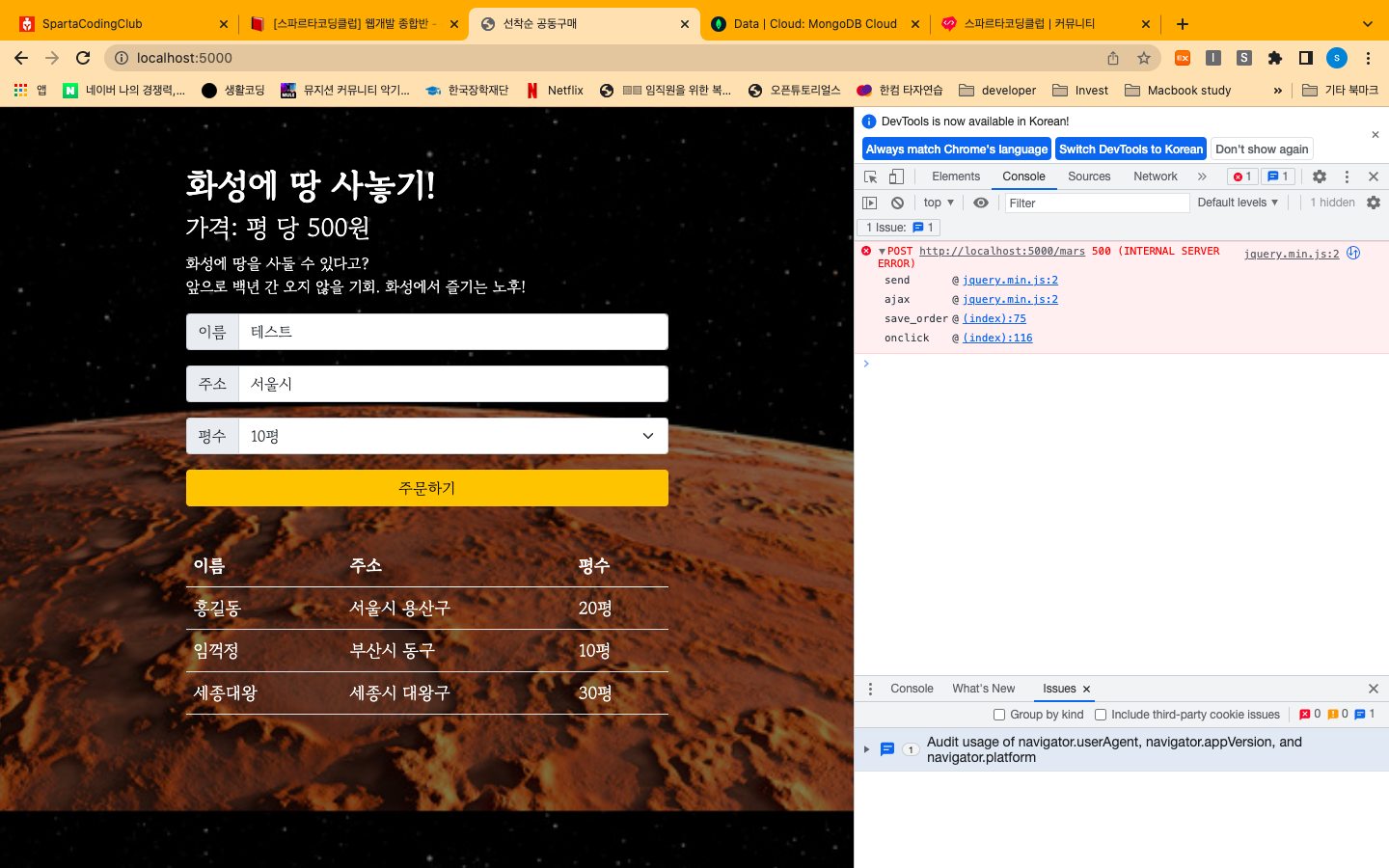Clear the console with the clear icon
The width and height of the screenshot is (1389, 868).
click(x=897, y=203)
